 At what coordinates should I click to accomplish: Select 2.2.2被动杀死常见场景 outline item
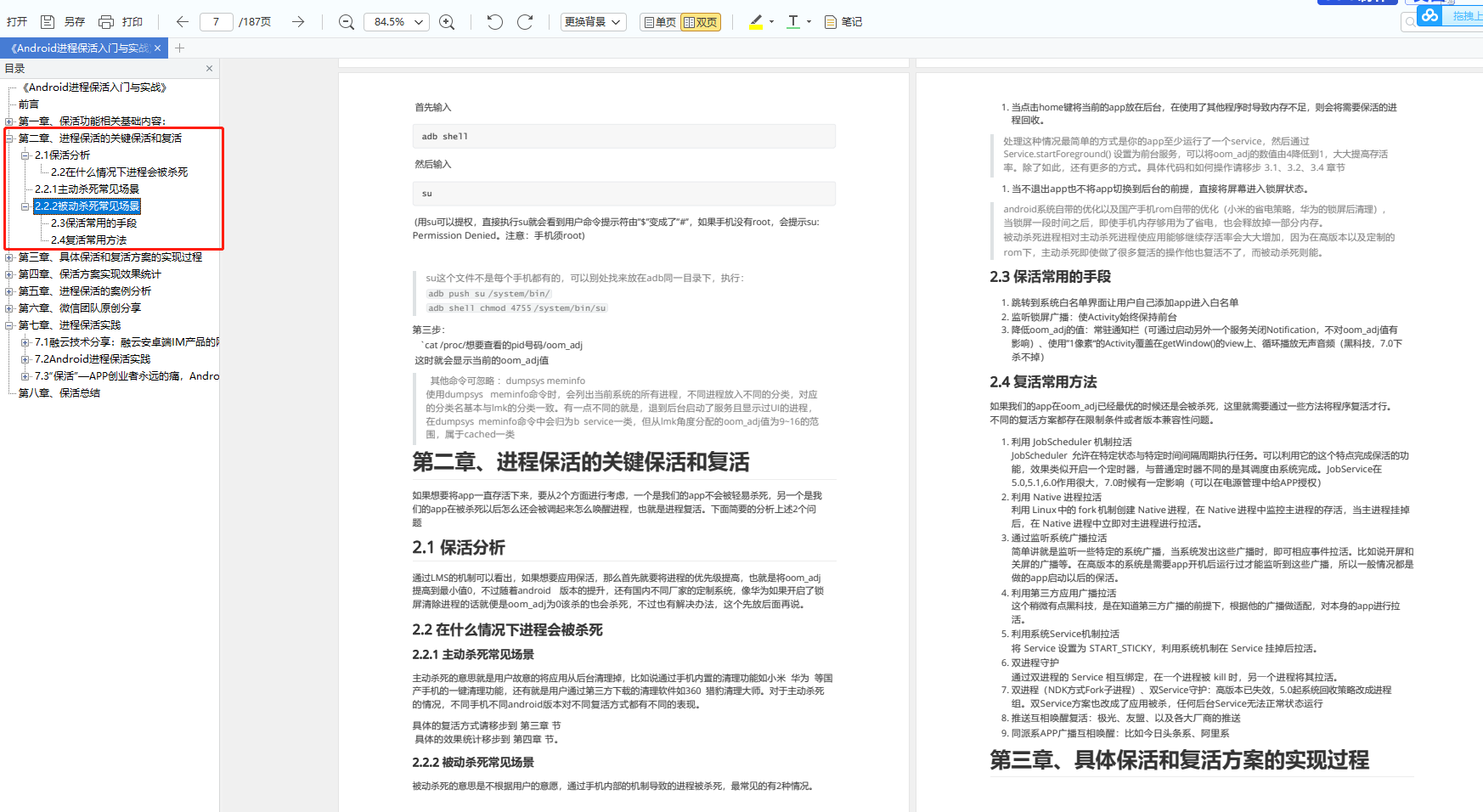(87, 206)
